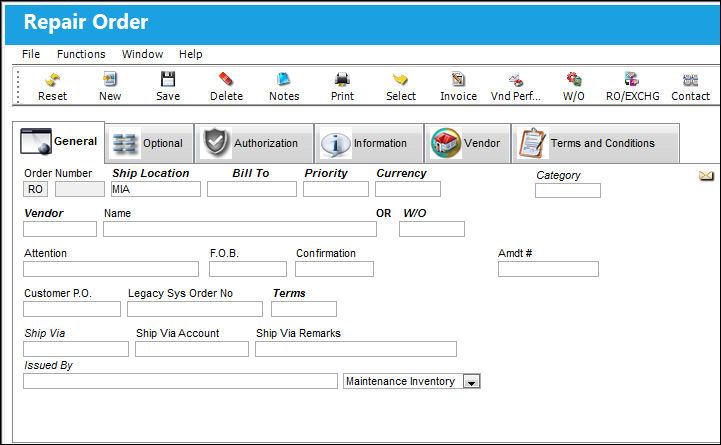Switch to the Terms and Conditions tab
Screen dimensions: 721x445
pos(595,143)
